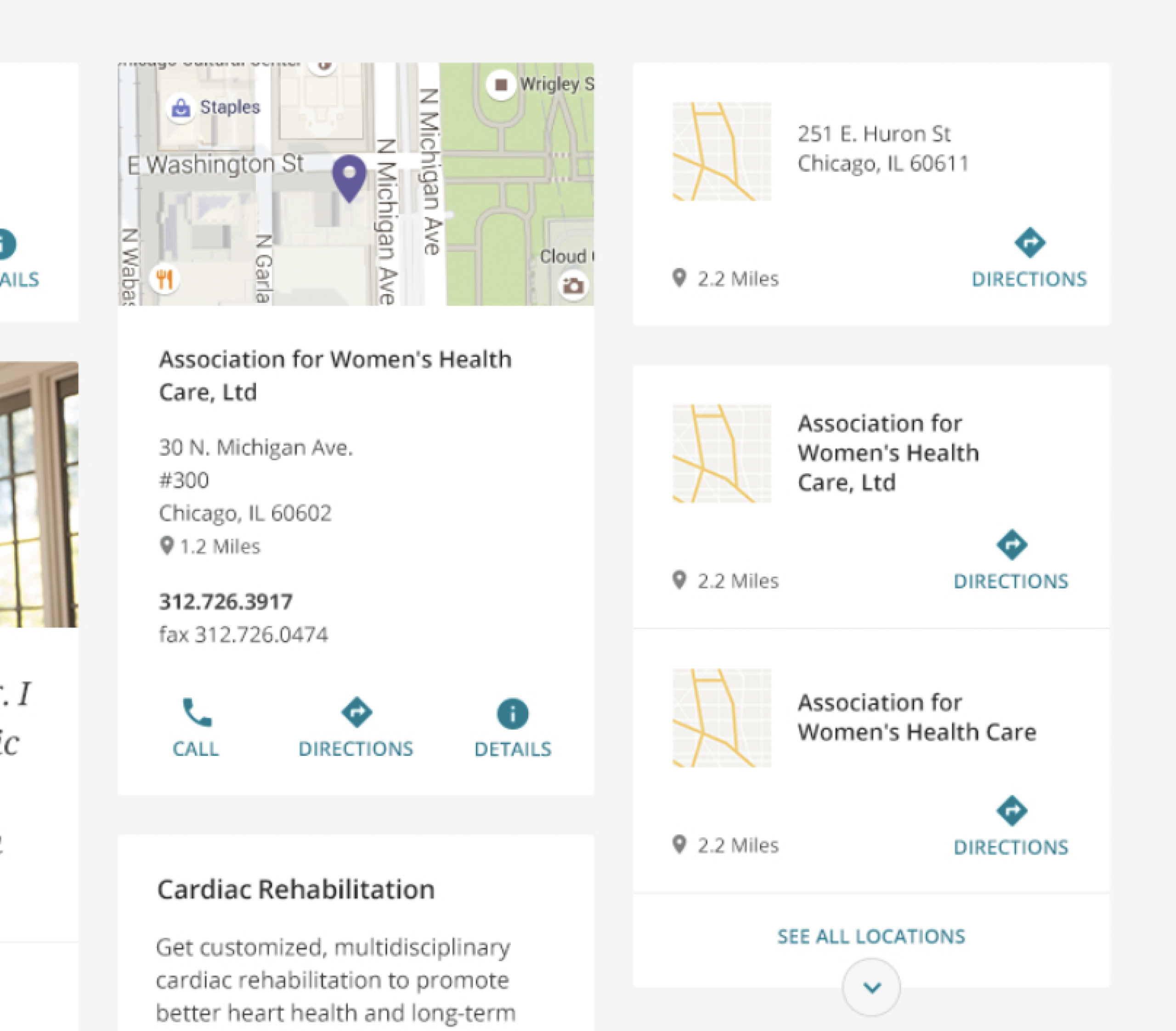Click the DIRECTIONS link for the Women's Health Care, Ltd listing
This screenshot has height=1031, width=1176.
coord(1011,581)
